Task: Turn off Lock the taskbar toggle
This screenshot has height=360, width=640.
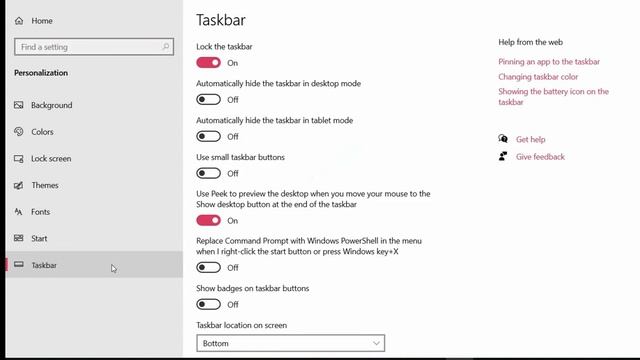Action: point(208,62)
